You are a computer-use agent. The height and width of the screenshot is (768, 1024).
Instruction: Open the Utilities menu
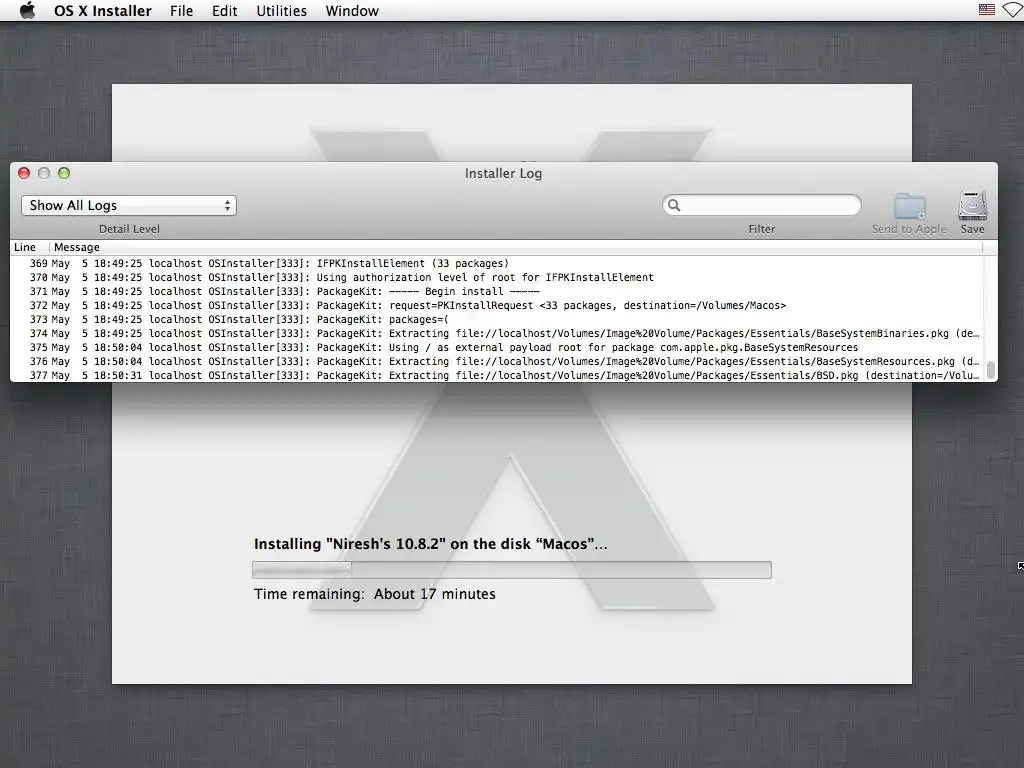point(281,11)
